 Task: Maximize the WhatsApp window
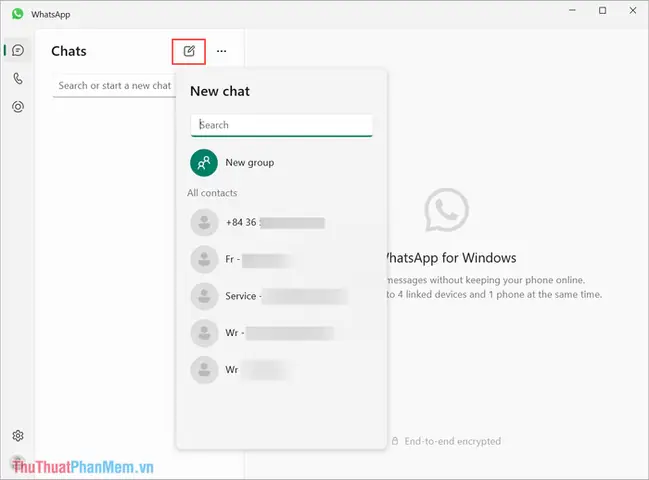pyautogui.click(x=603, y=10)
